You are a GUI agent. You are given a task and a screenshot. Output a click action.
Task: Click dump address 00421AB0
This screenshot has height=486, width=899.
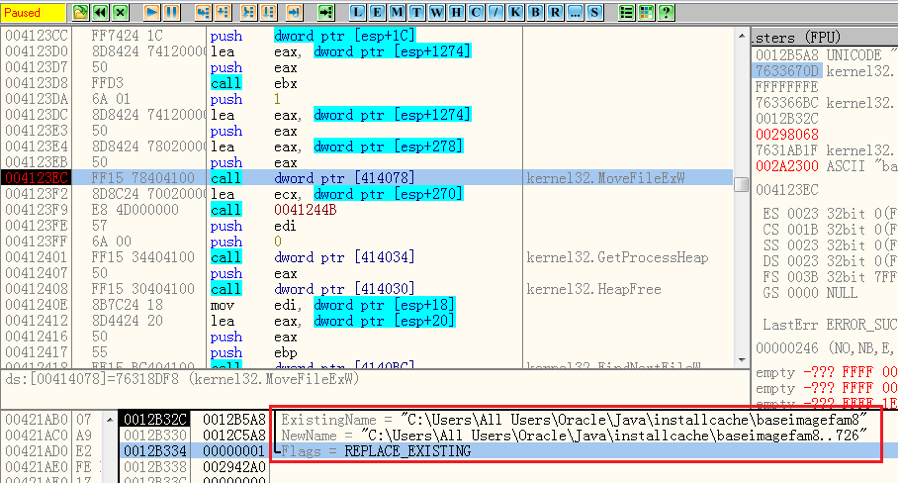[36, 420]
